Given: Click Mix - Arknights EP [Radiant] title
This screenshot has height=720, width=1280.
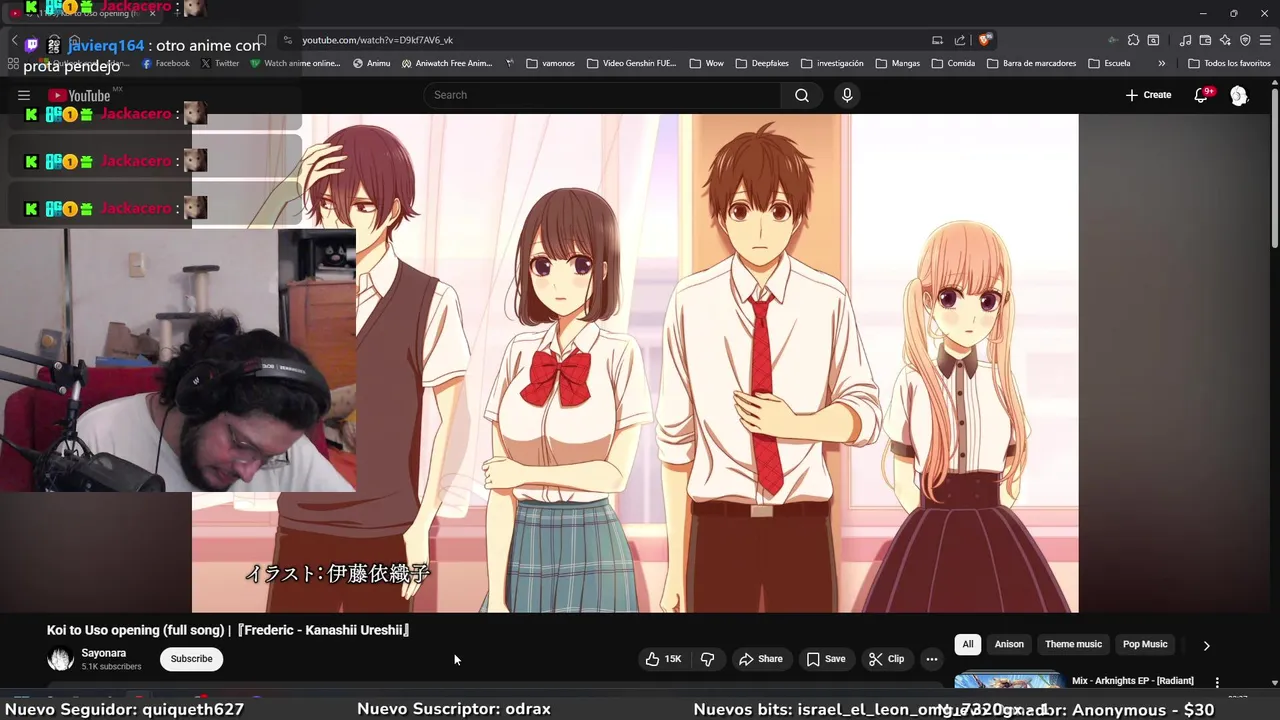Looking at the screenshot, I should [1132, 681].
